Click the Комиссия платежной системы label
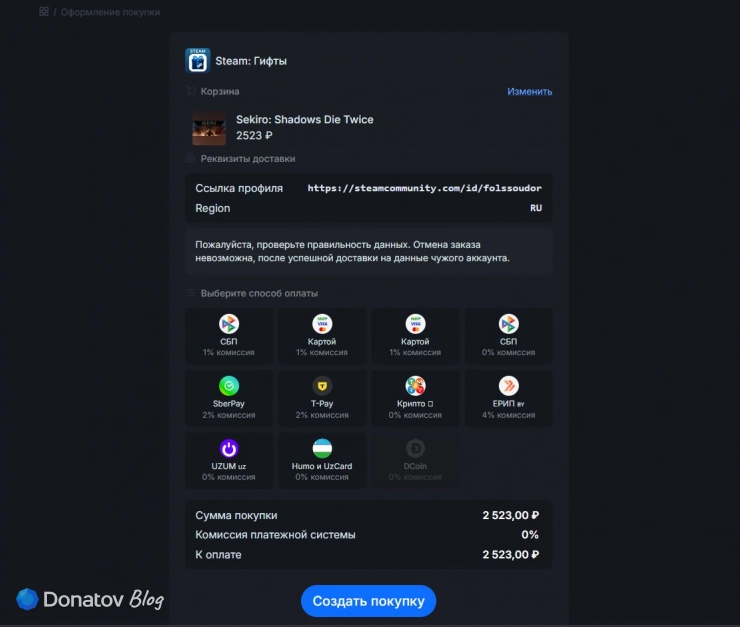This screenshot has width=740, height=627. [x=276, y=535]
